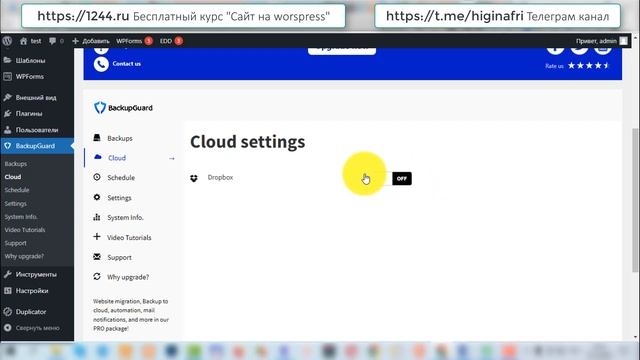Open Support tab in BackupGuard panel

point(119,258)
